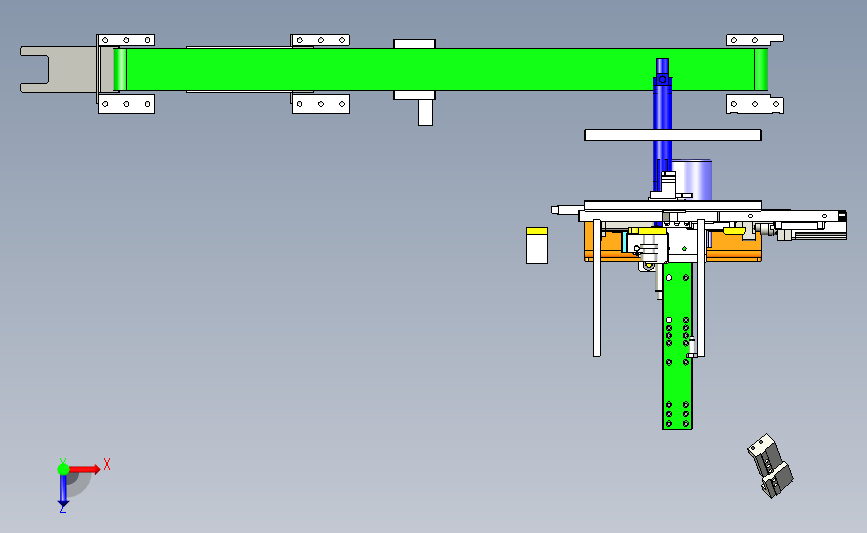Select the white motor block atop conveyor center
This screenshot has height=533, width=867.
[x=415, y=44]
